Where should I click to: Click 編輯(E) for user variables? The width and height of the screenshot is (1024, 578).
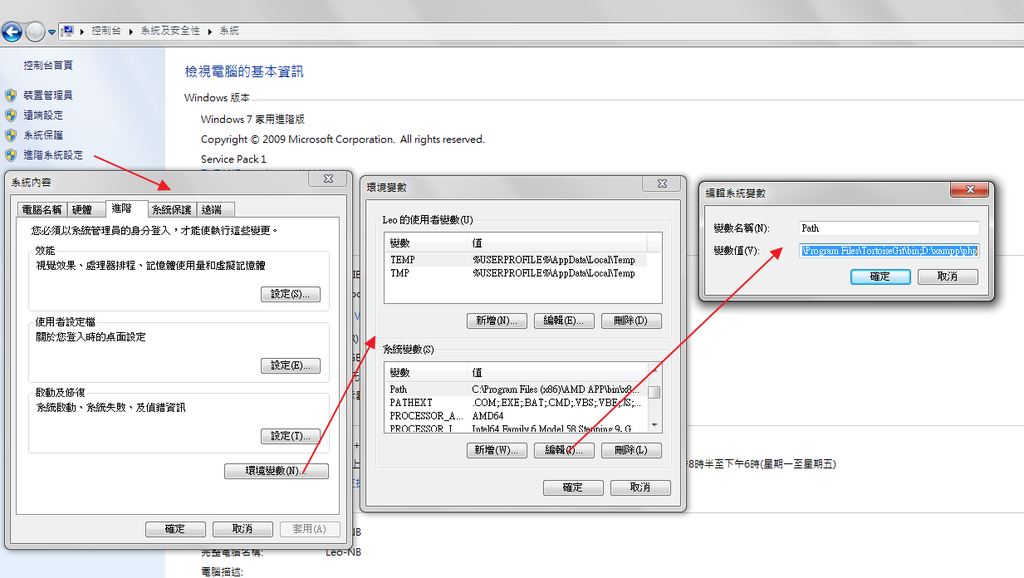pos(564,321)
